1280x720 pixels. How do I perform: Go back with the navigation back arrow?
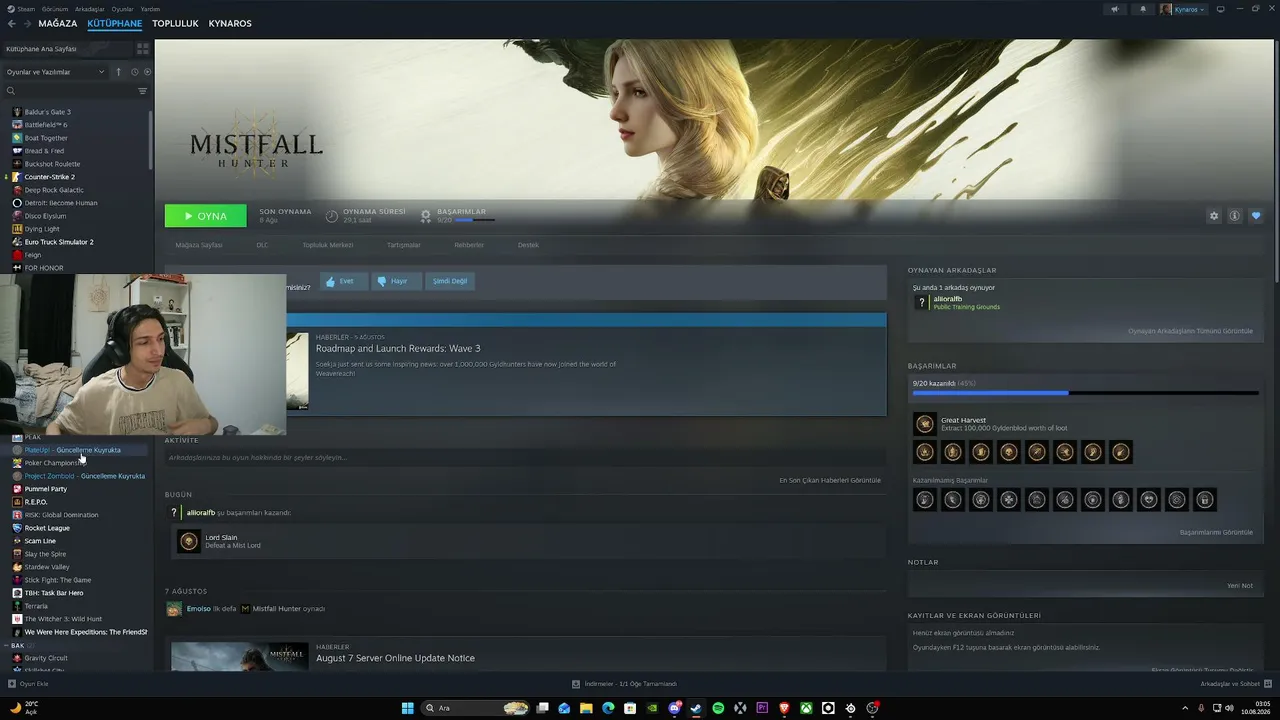[11, 23]
